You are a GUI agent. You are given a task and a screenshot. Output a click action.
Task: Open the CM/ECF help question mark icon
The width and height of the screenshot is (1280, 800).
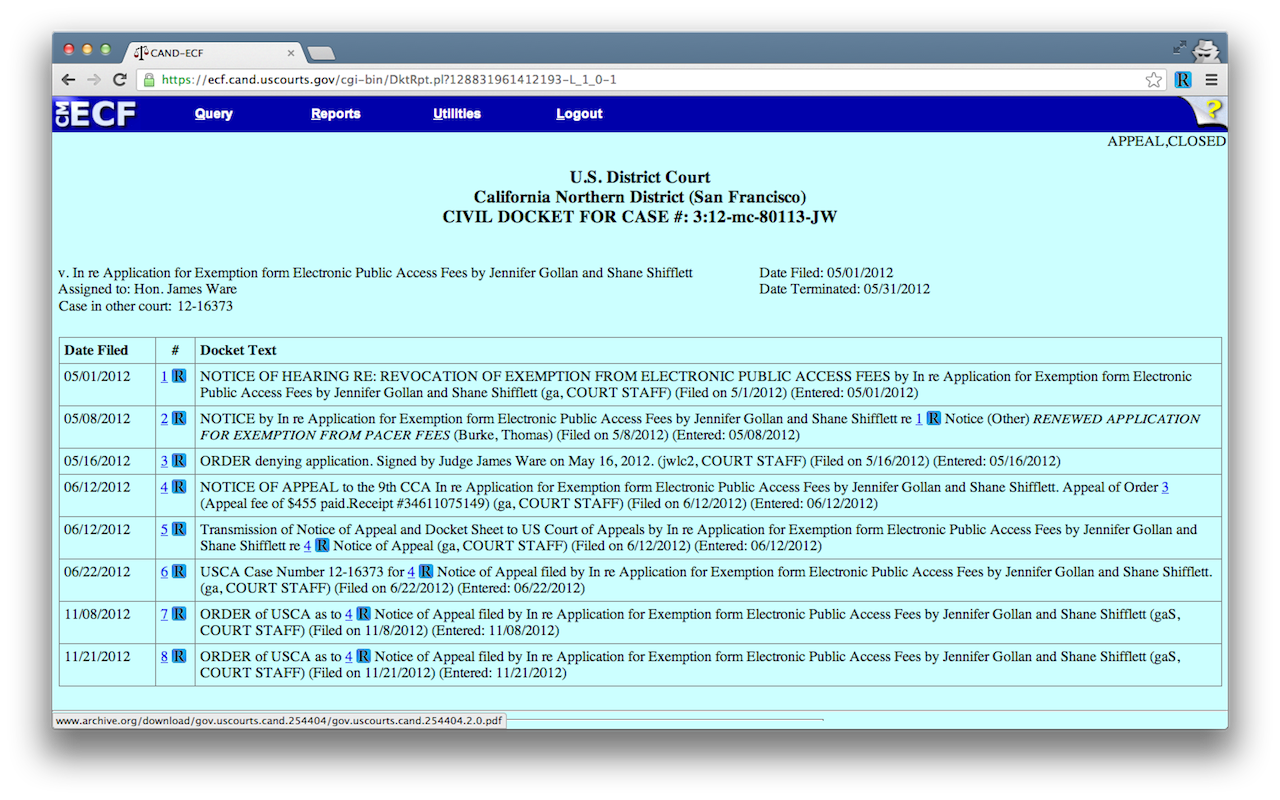pos(1214,110)
